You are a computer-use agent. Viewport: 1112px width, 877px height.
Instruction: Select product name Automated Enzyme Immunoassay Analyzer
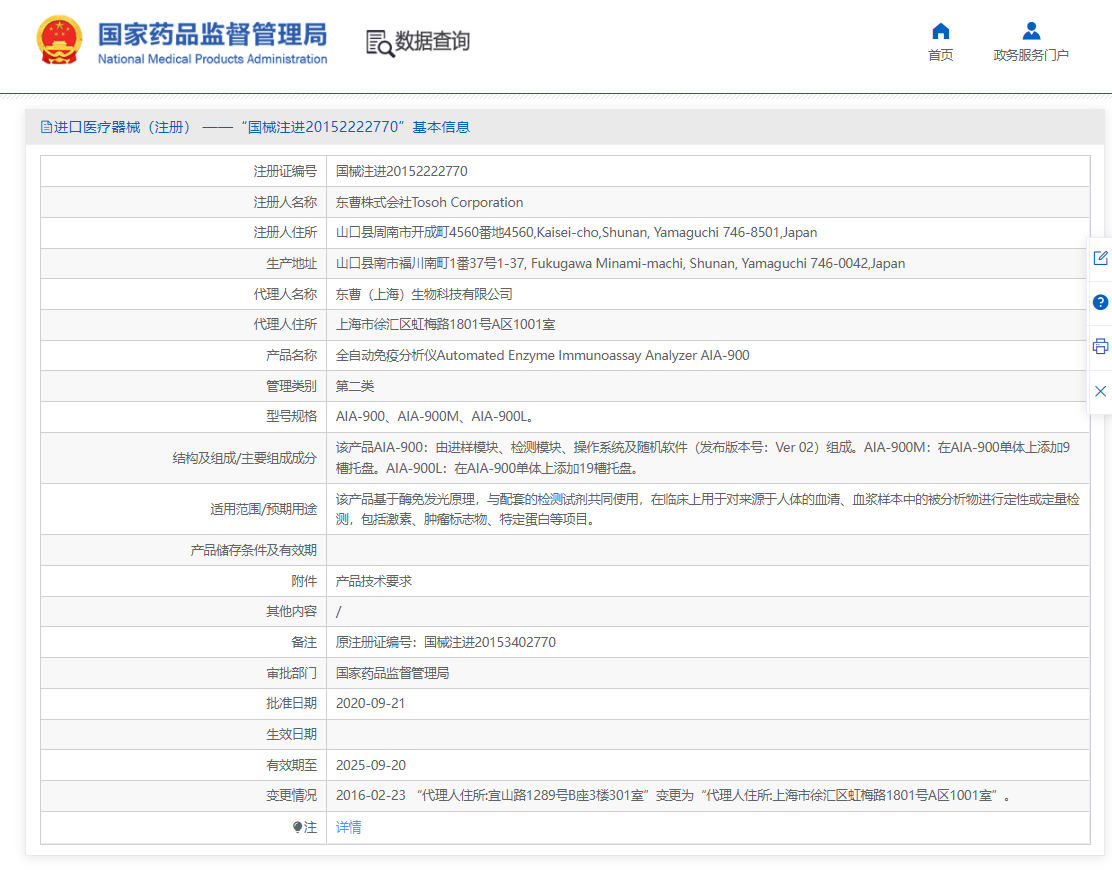pos(543,355)
